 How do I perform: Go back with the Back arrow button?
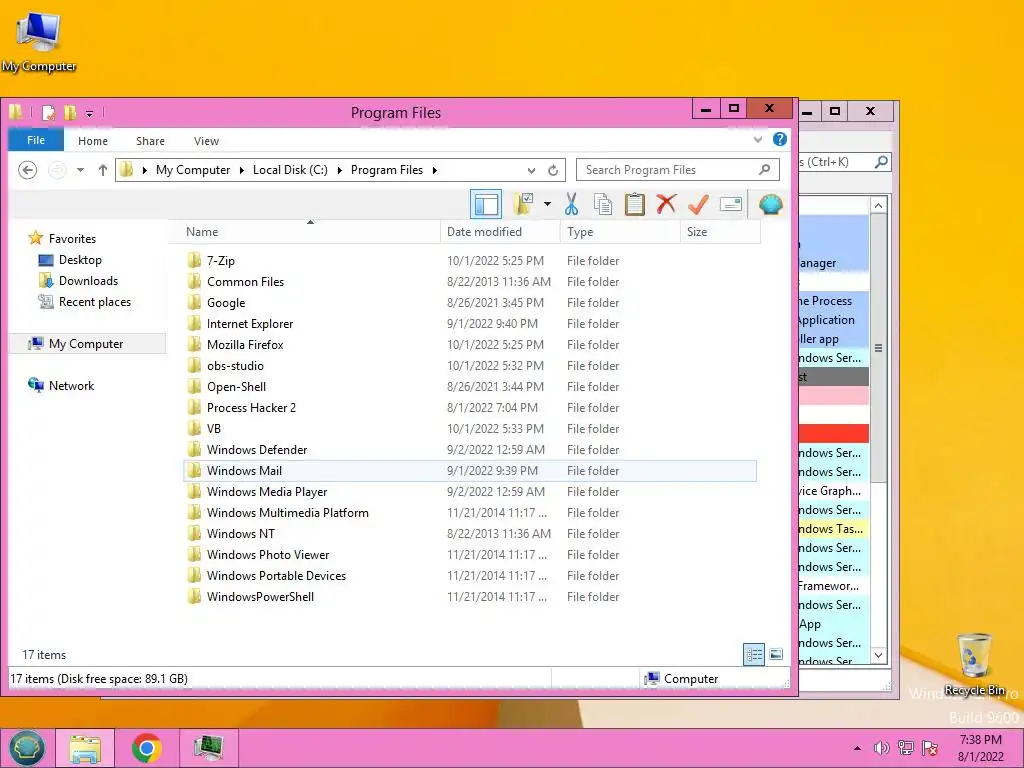(27, 170)
